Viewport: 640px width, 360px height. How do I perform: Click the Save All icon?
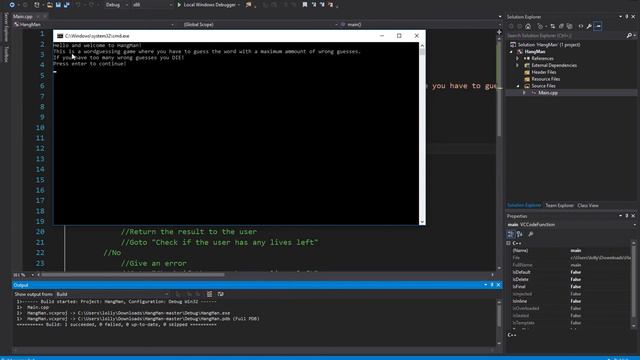(x=67, y=5)
